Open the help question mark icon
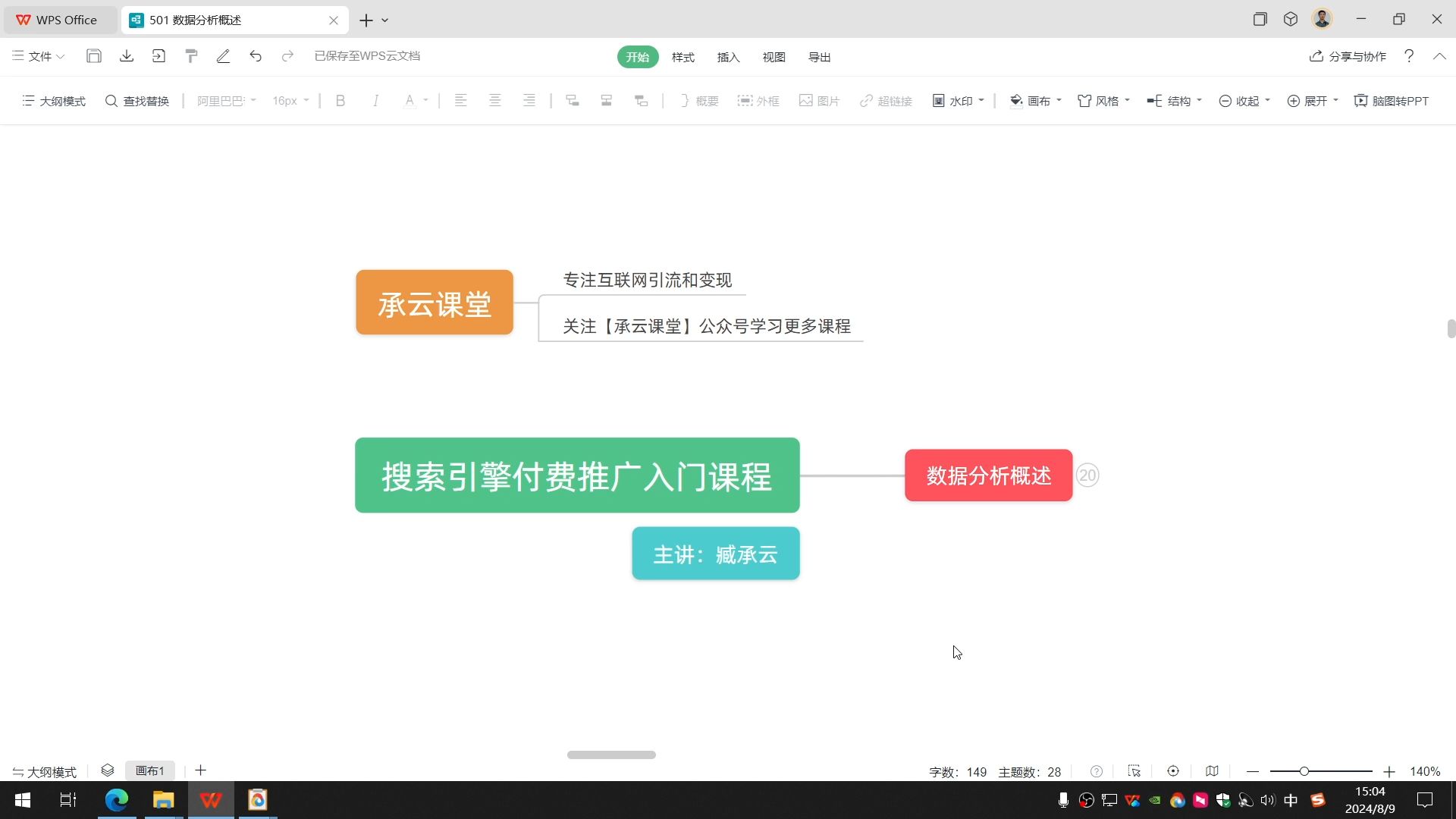 tap(1409, 56)
